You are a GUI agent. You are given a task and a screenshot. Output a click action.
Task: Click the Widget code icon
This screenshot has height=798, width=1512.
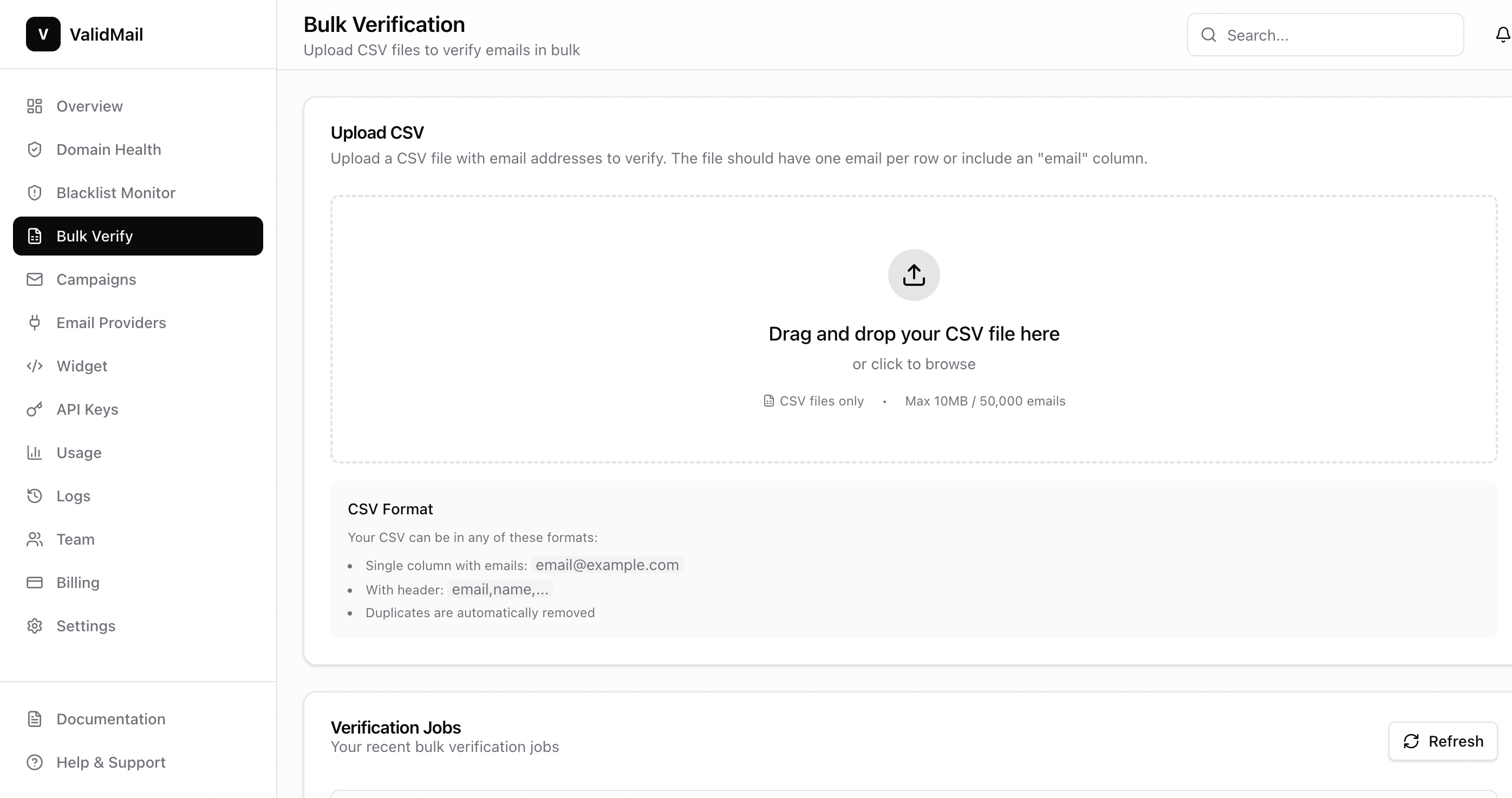34,365
